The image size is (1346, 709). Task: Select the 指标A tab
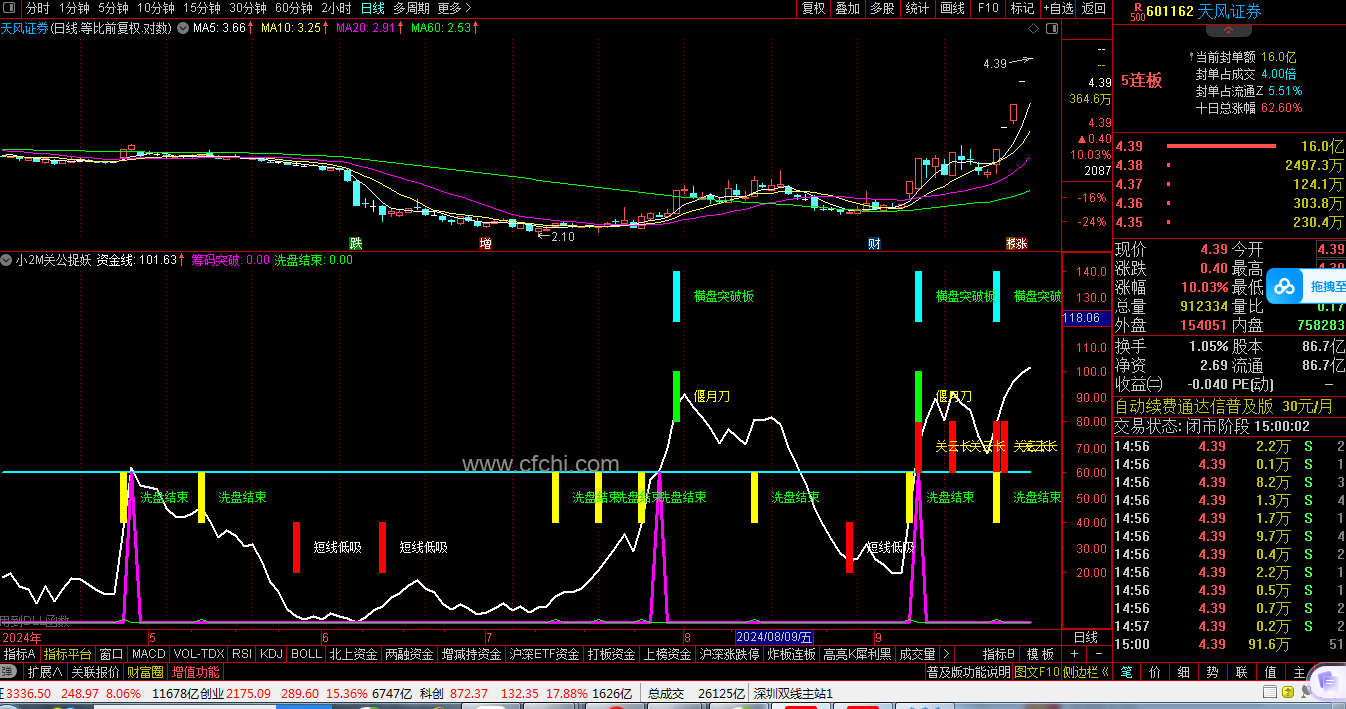click(20, 654)
